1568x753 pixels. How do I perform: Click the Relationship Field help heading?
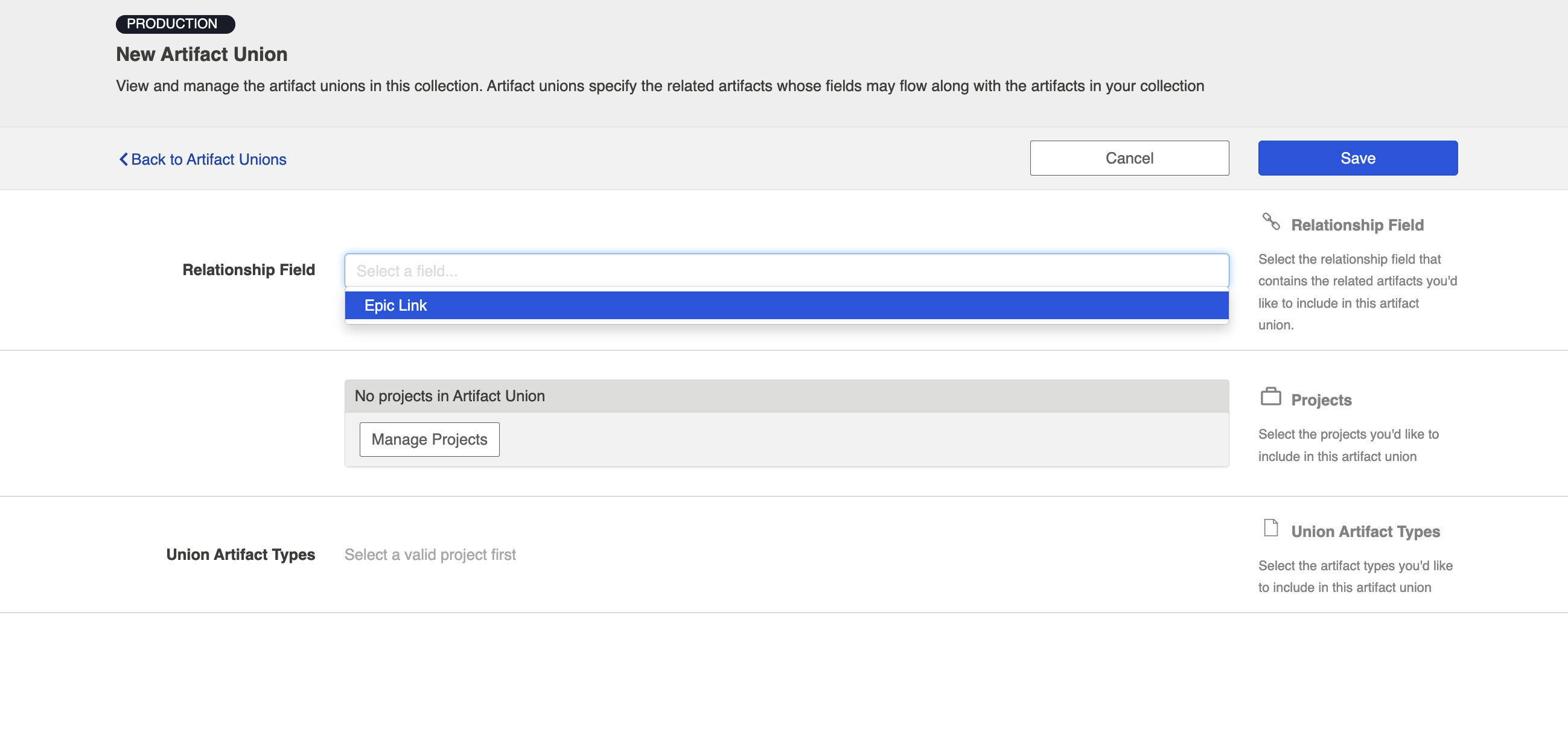coord(1357,225)
